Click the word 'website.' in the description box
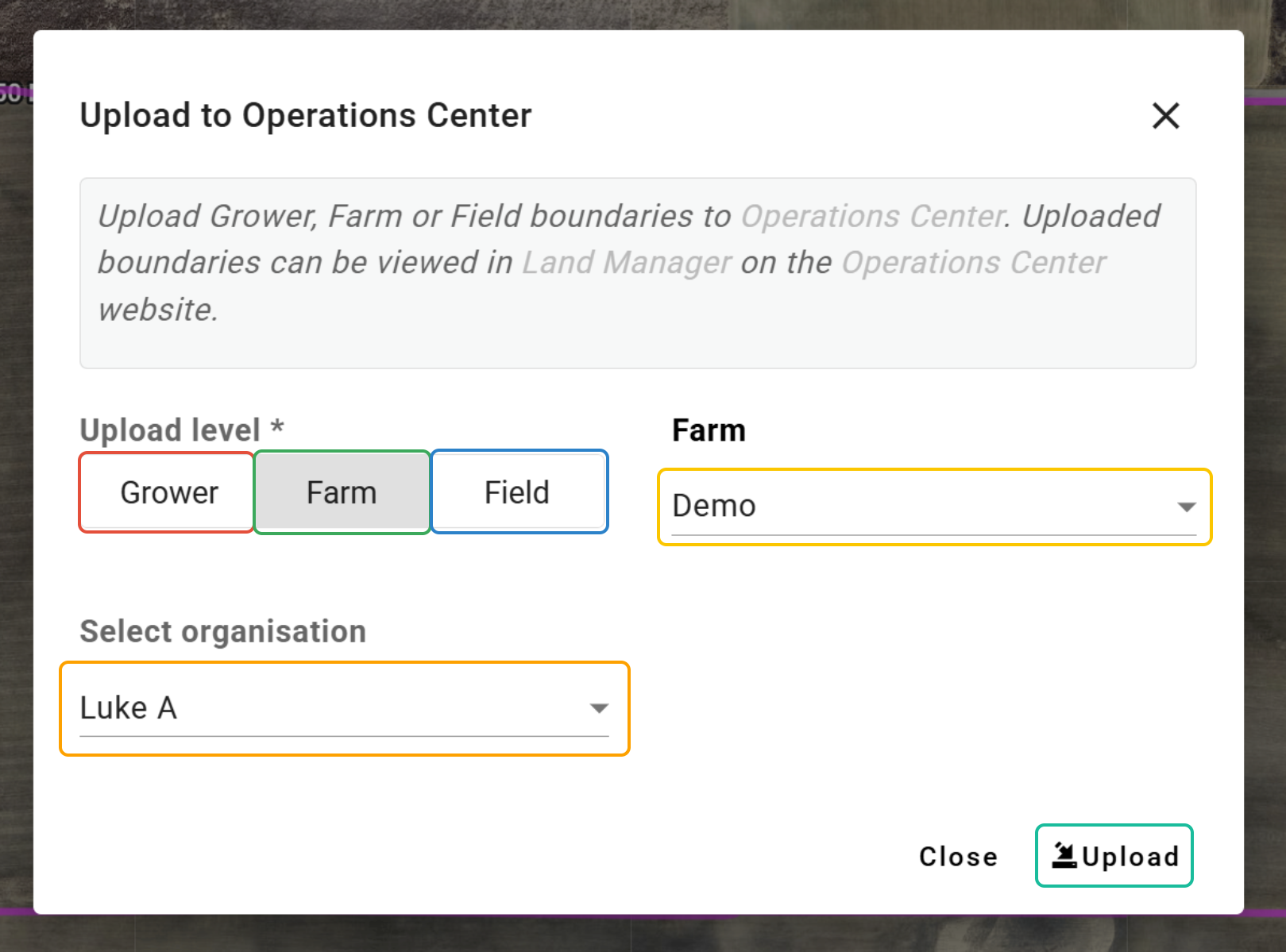 (x=158, y=310)
